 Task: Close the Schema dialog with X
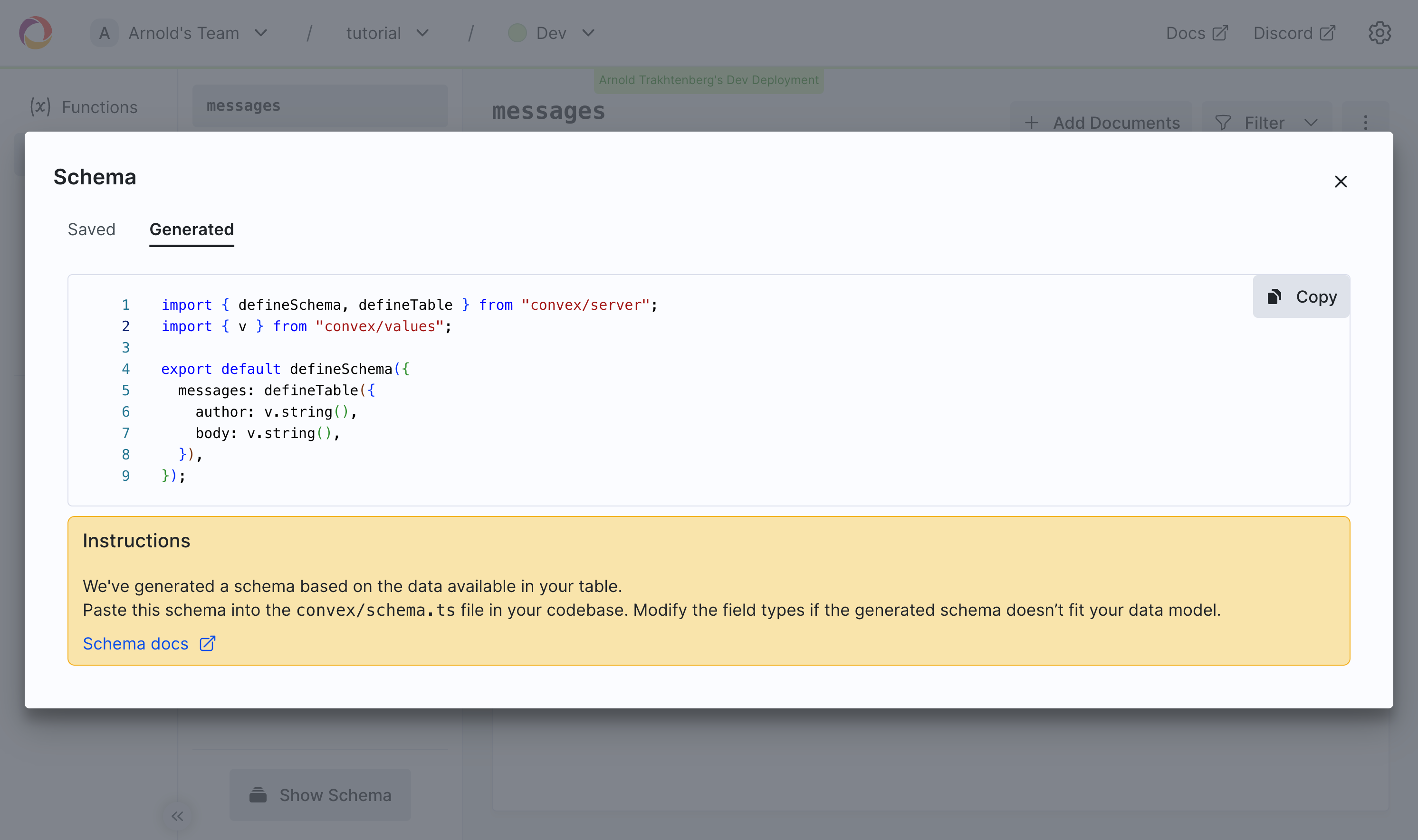coord(1341,181)
